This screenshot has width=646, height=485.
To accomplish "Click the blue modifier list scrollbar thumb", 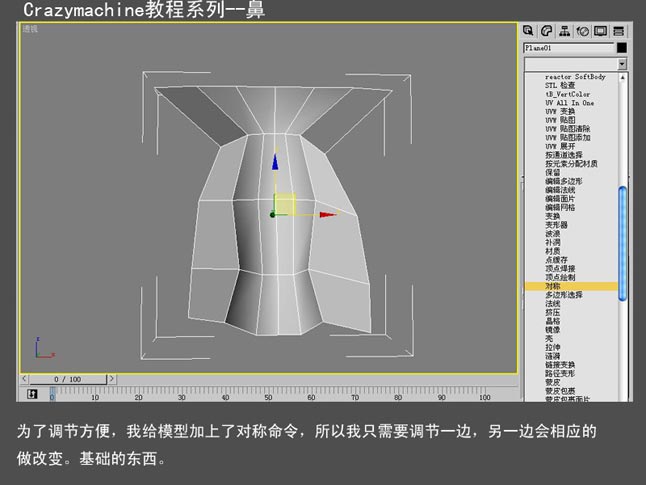I will click(623, 243).
